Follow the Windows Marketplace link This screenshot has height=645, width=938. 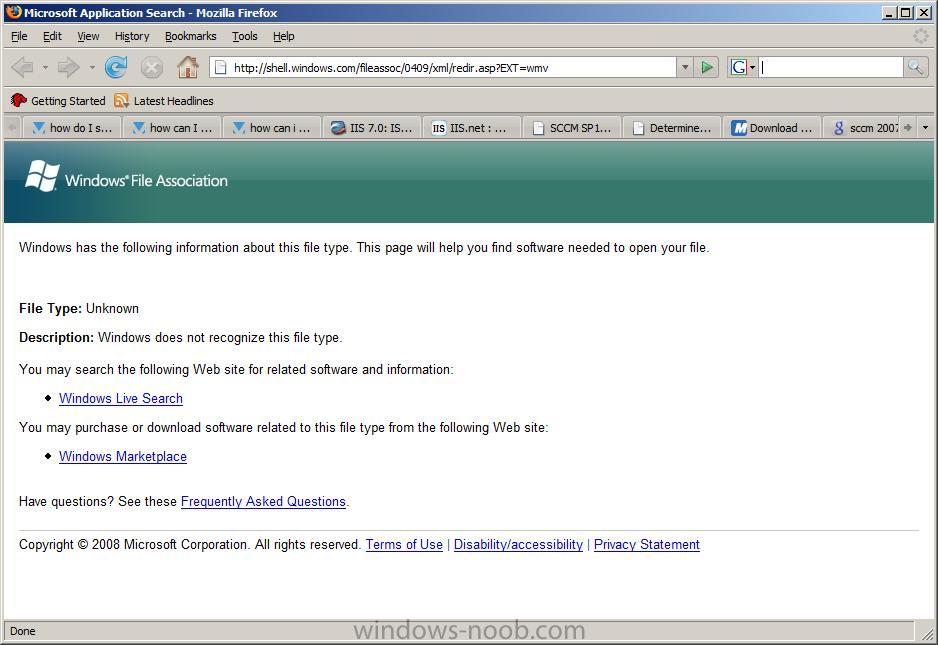point(123,457)
